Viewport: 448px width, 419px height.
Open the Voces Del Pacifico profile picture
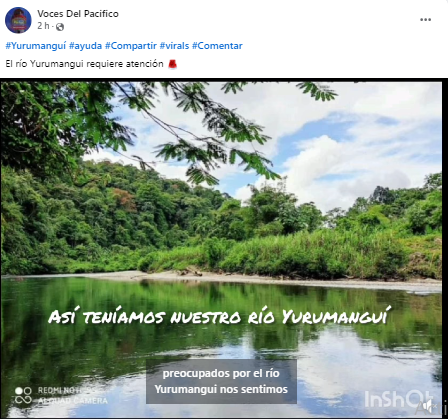[18, 20]
